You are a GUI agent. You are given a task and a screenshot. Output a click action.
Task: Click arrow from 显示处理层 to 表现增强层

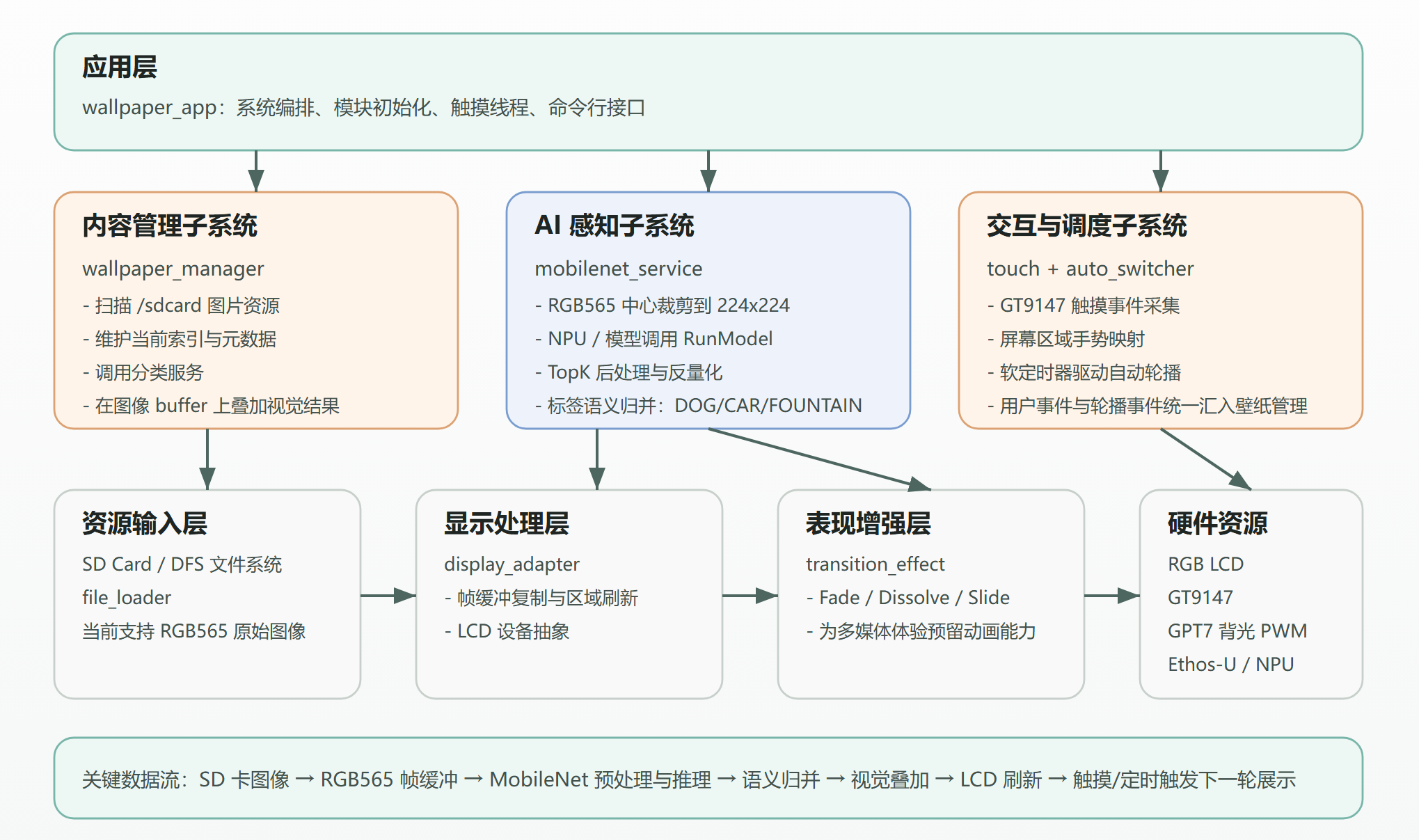click(750, 596)
